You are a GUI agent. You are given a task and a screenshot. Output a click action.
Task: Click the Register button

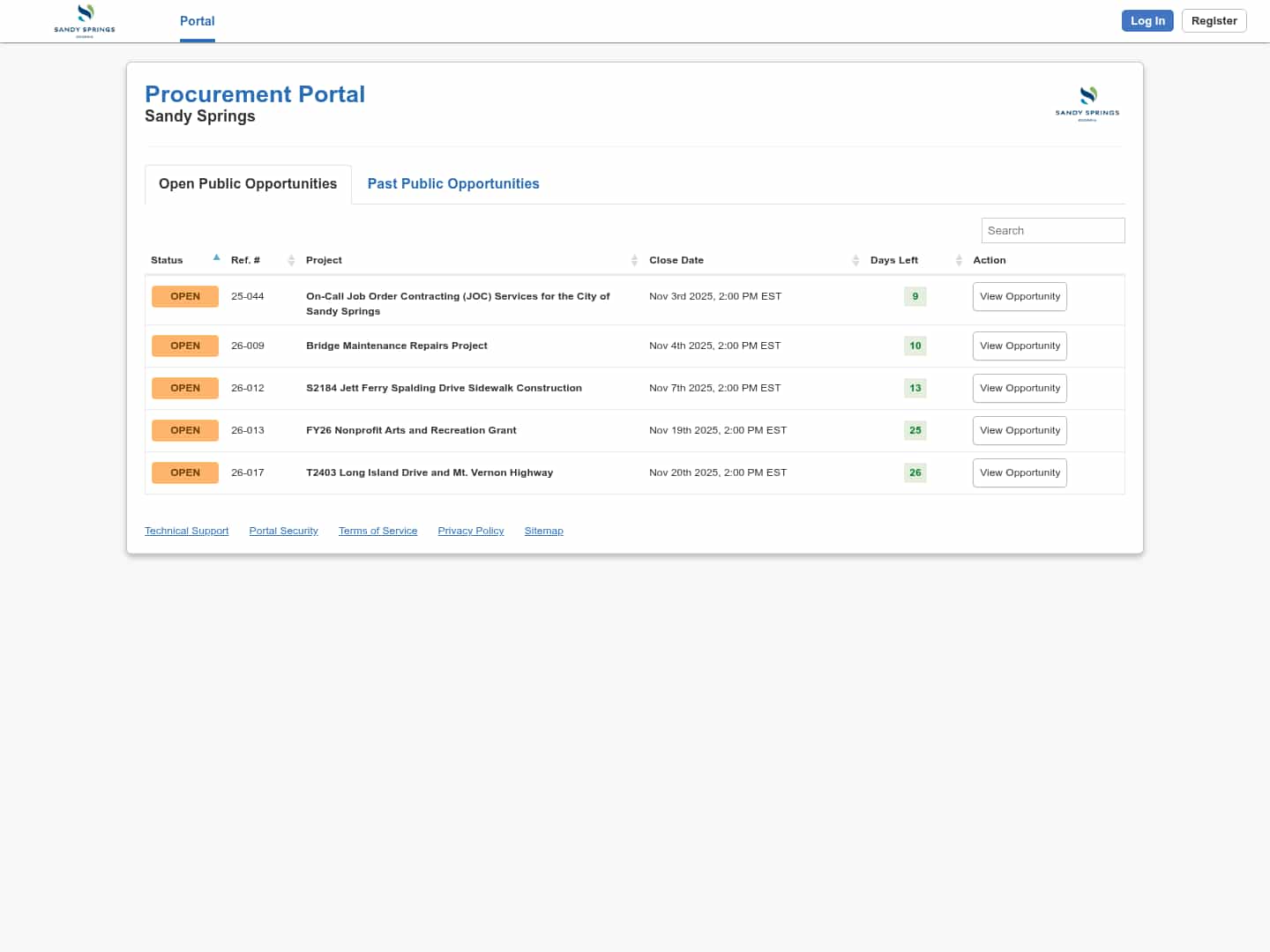tap(1214, 21)
